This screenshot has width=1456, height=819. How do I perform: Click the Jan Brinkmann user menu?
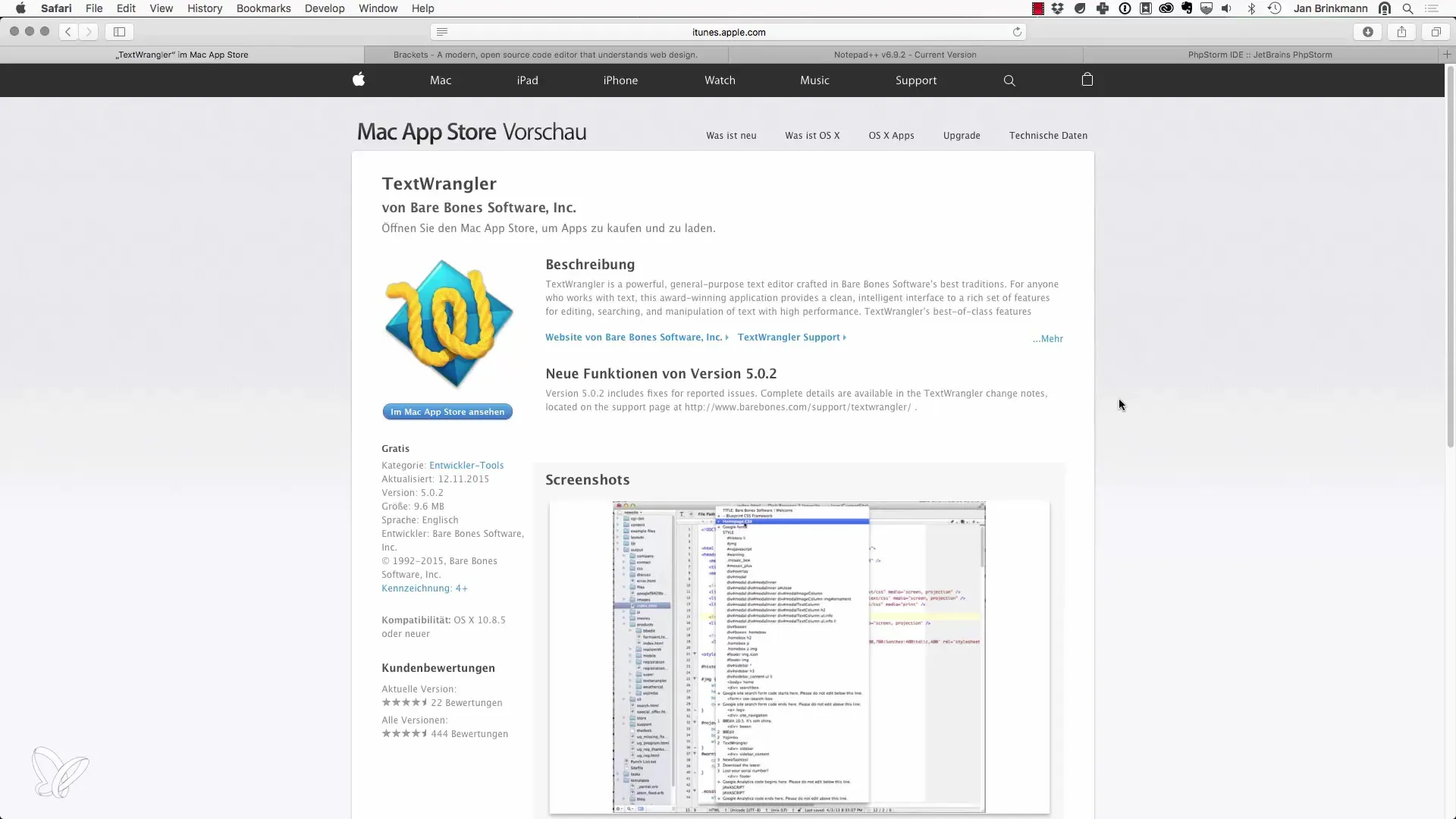point(1331,8)
